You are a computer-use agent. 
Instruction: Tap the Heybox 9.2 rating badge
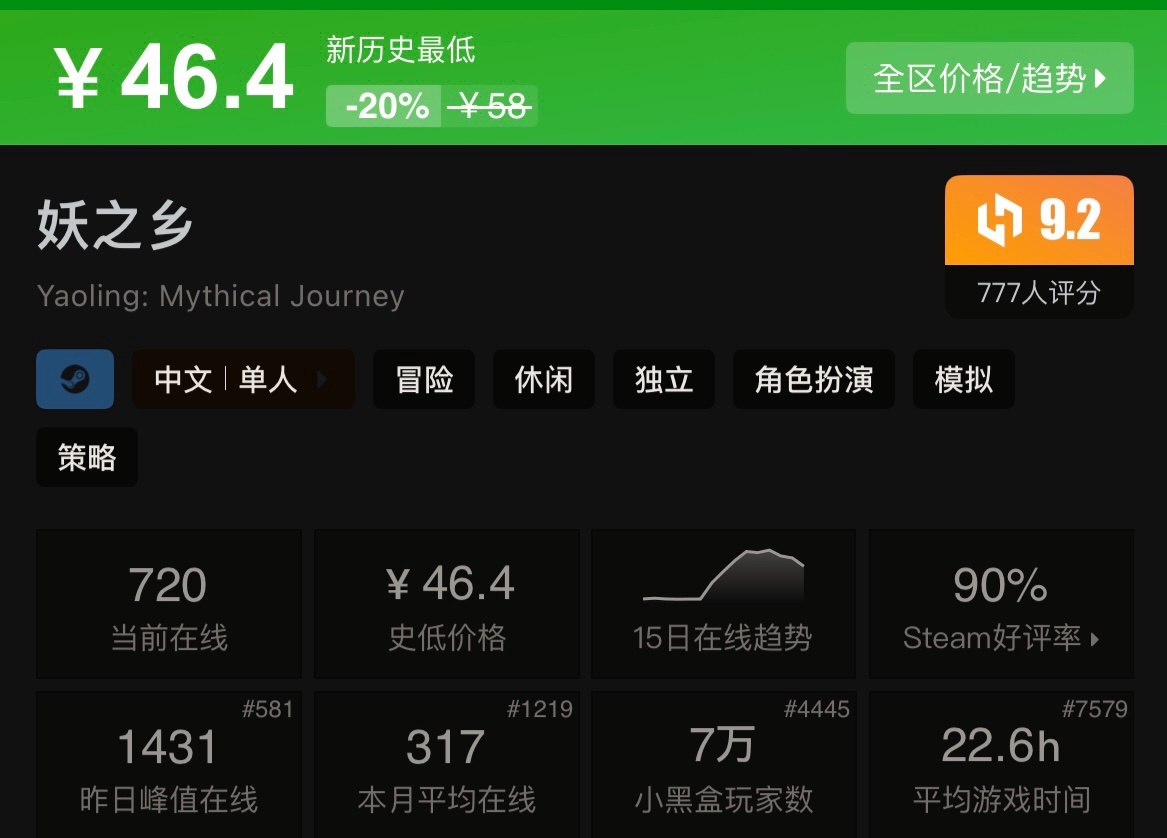[x=1039, y=220]
